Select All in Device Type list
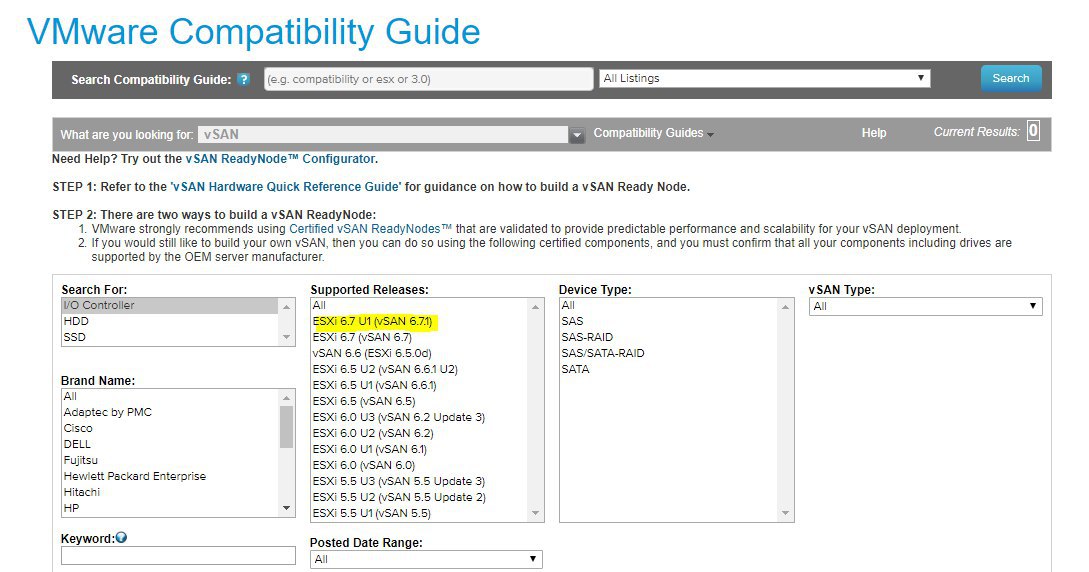 [x=668, y=305]
